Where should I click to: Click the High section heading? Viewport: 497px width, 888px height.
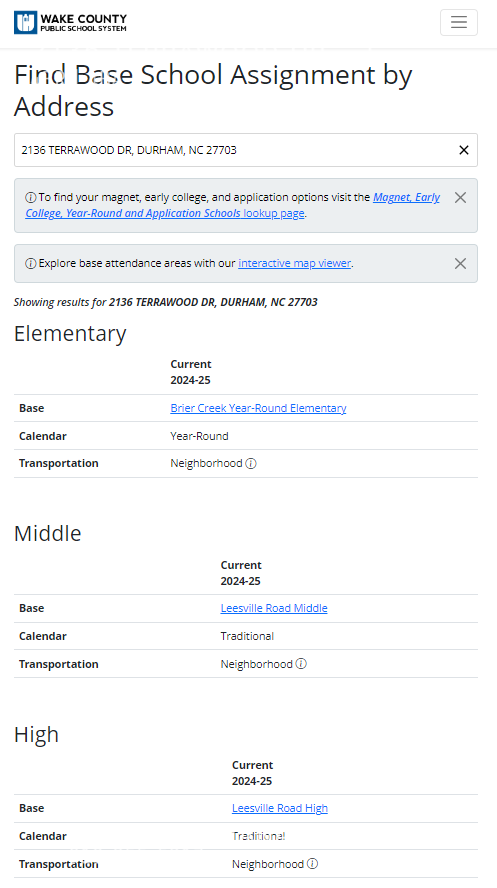click(36, 734)
